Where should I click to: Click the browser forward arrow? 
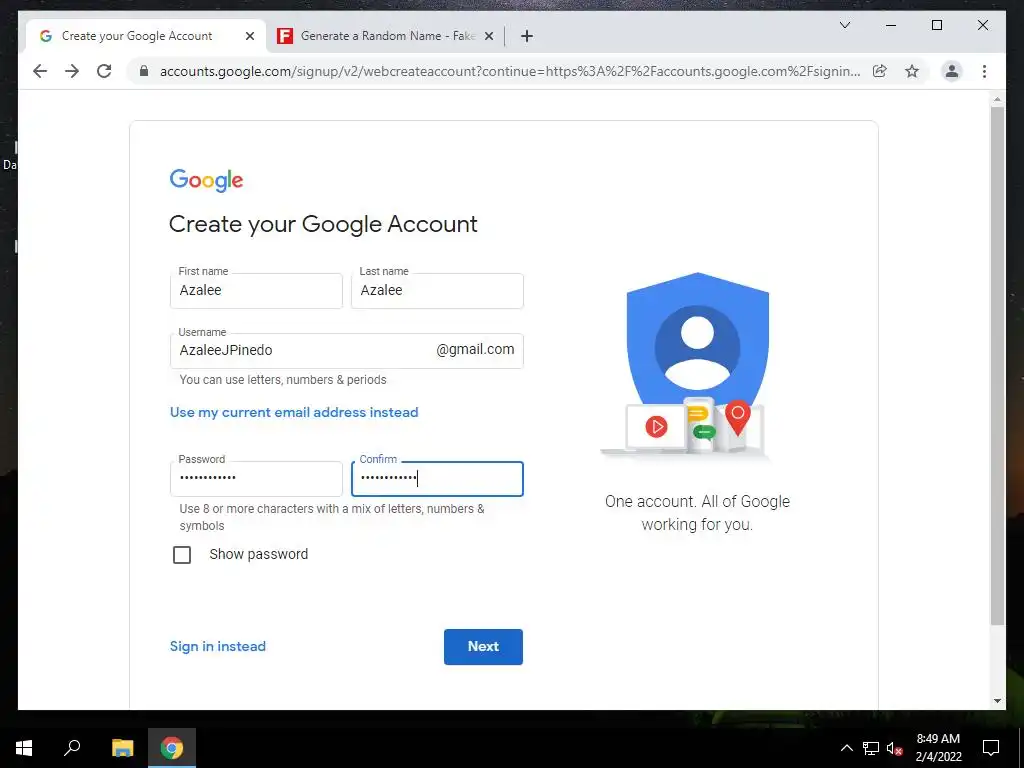click(x=72, y=71)
